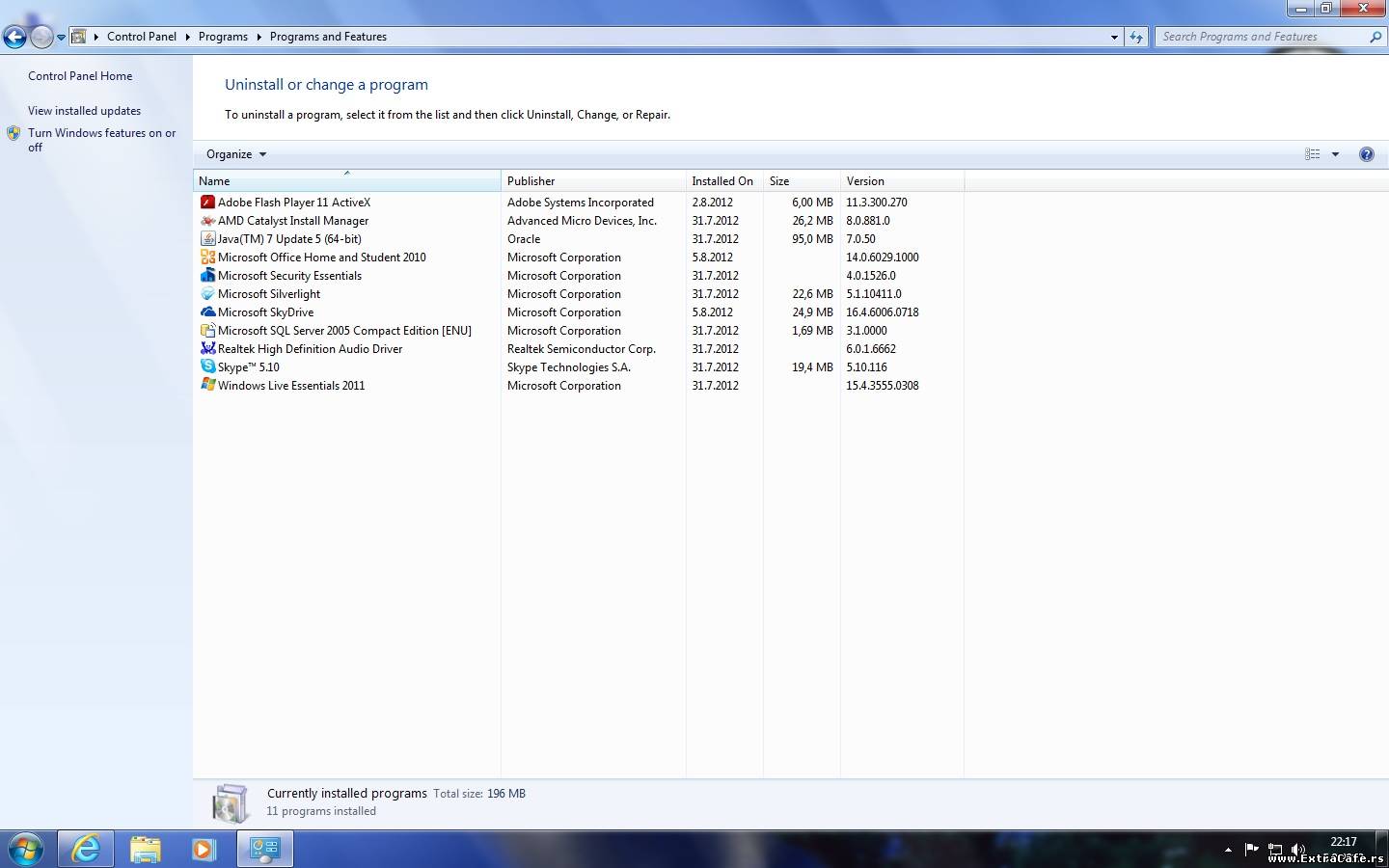Open Turn Windows features on or off
Viewport: 1389px width, 868px height.
pyautogui.click(x=101, y=140)
